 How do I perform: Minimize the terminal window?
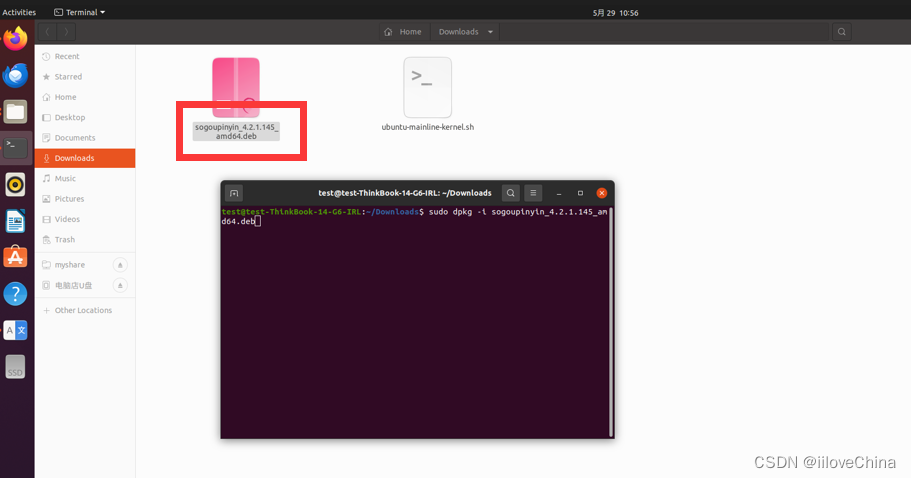pos(558,193)
